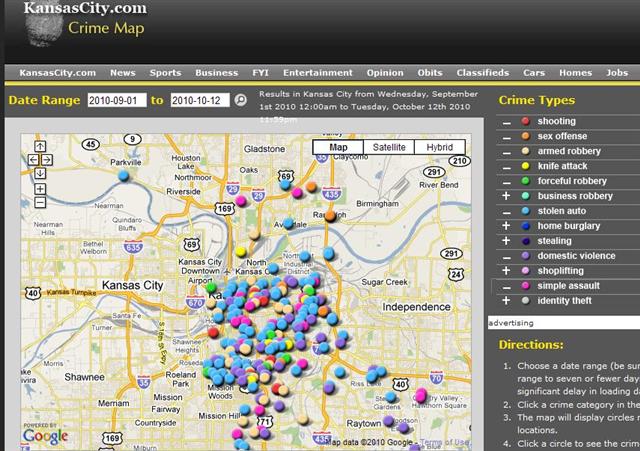Click the Shawnee label on map
The height and width of the screenshot is (451, 640).
coord(84,377)
